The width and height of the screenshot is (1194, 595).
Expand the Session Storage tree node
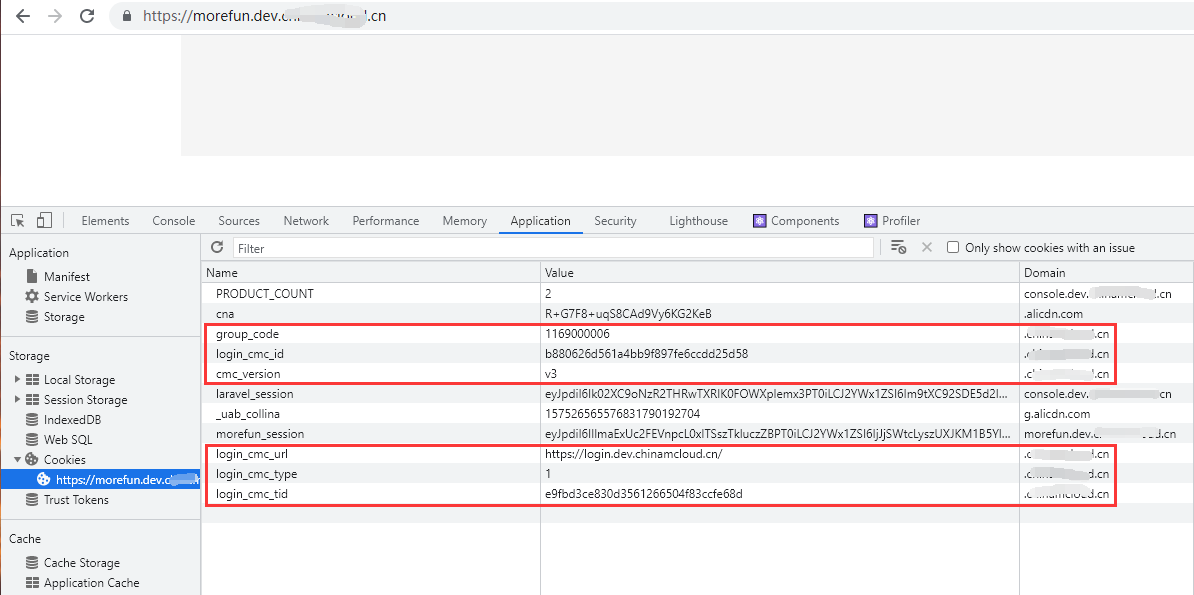click(x=17, y=400)
